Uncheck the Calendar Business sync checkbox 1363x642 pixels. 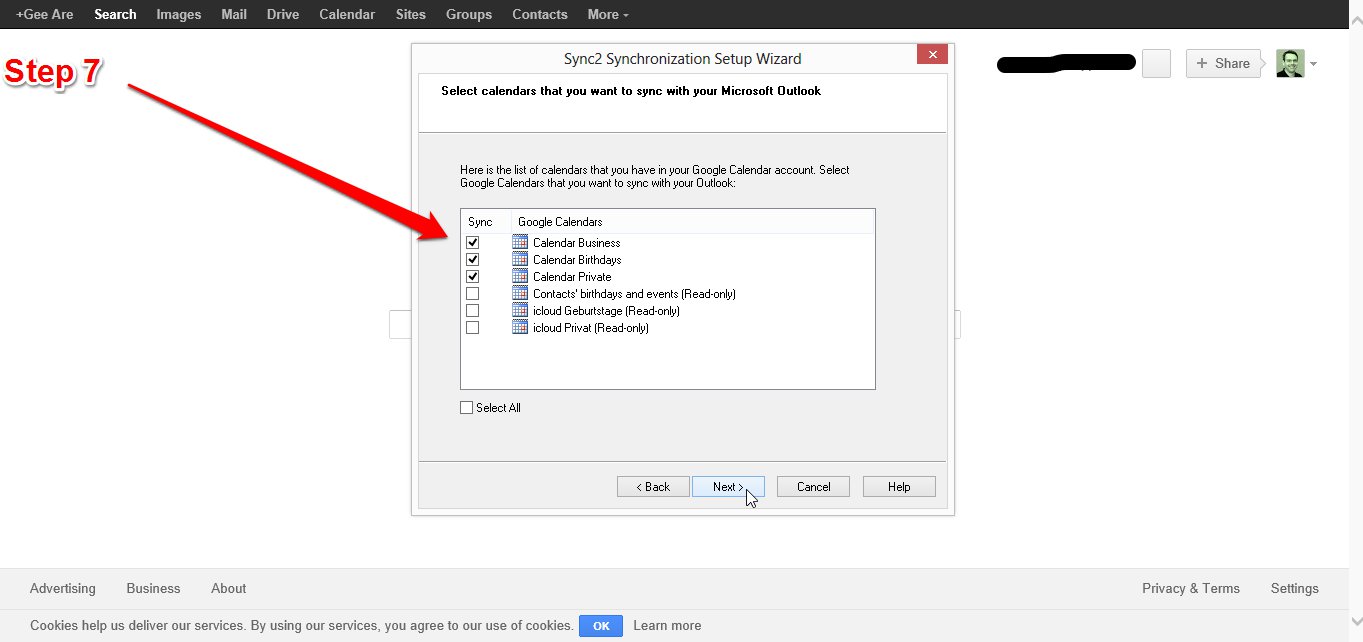coord(473,243)
